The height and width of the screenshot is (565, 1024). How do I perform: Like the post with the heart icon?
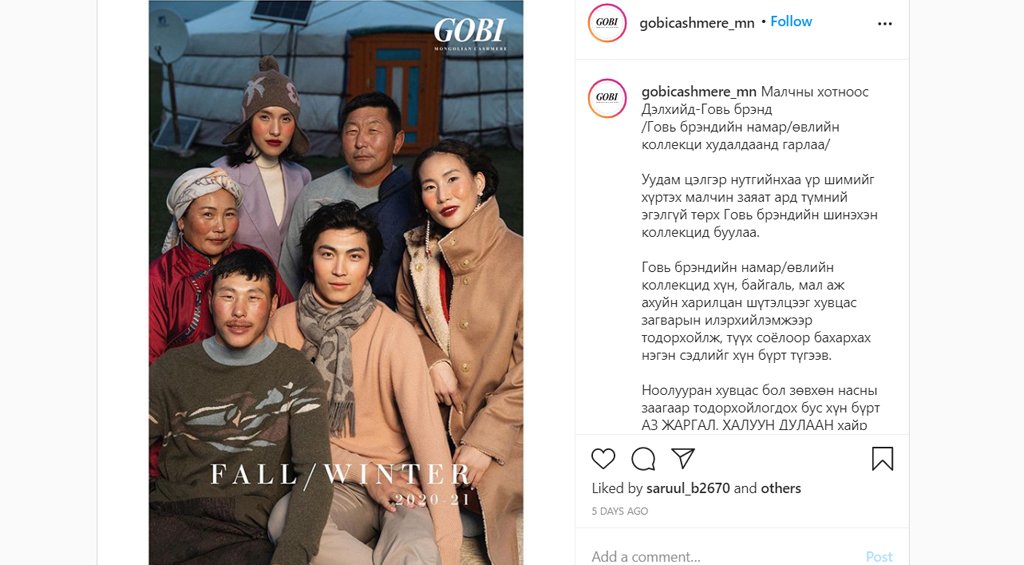[603, 459]
